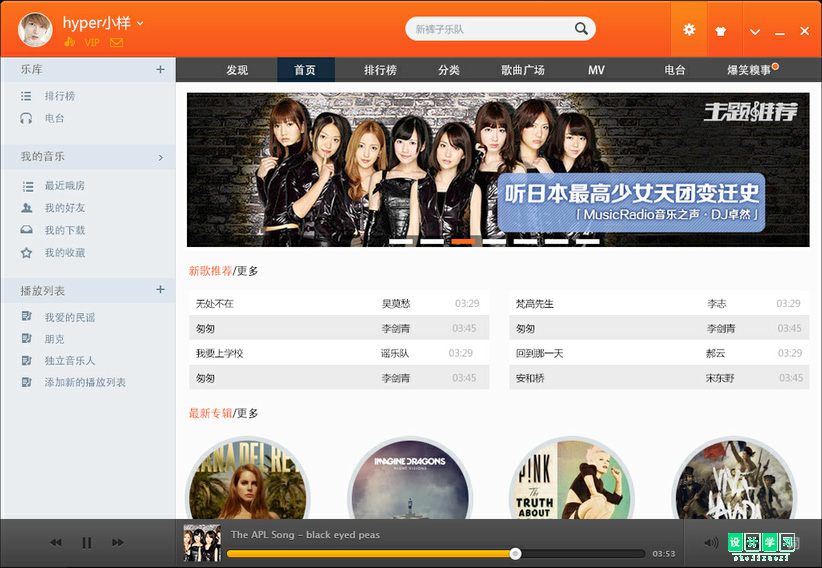The width and height of the screenshot is (822, 568).
Task: Open 我的收藏 star icon
Action: (26, 253)
